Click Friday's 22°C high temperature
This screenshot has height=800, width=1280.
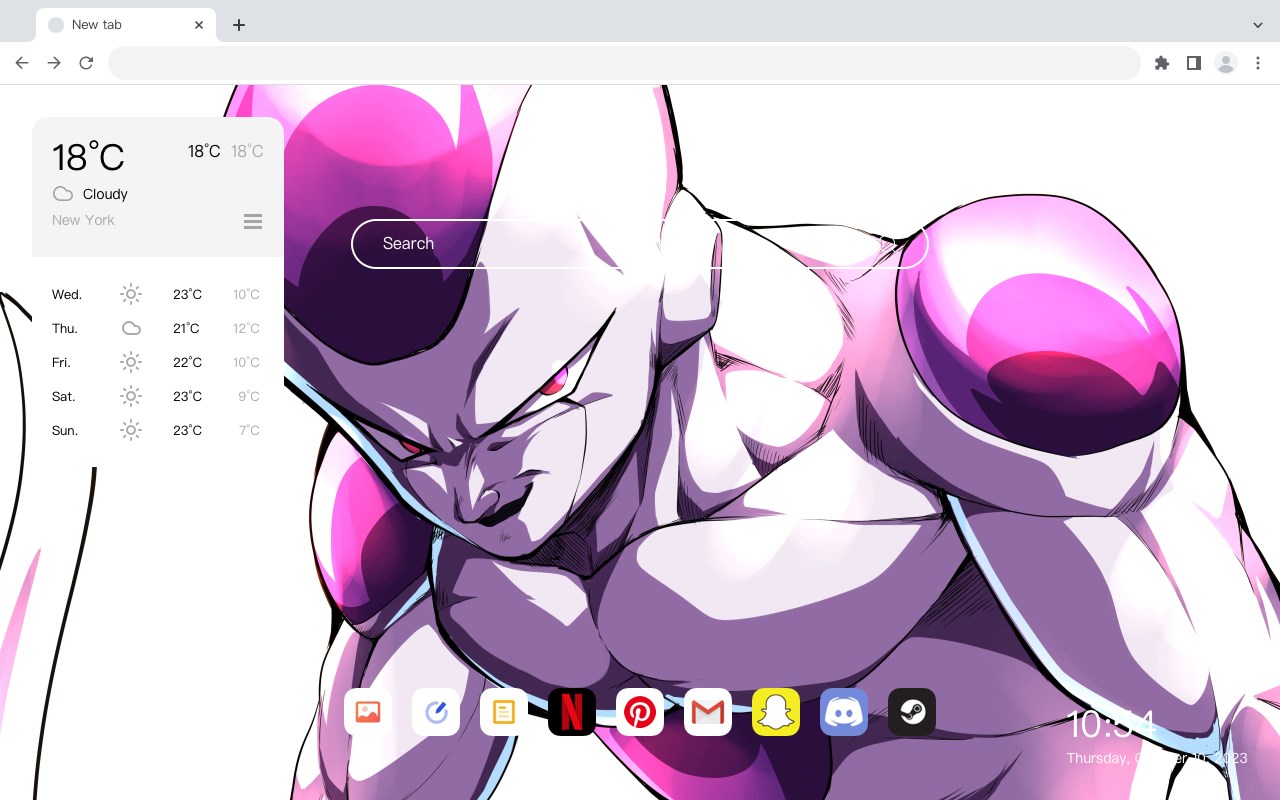[x=187, y=362]
